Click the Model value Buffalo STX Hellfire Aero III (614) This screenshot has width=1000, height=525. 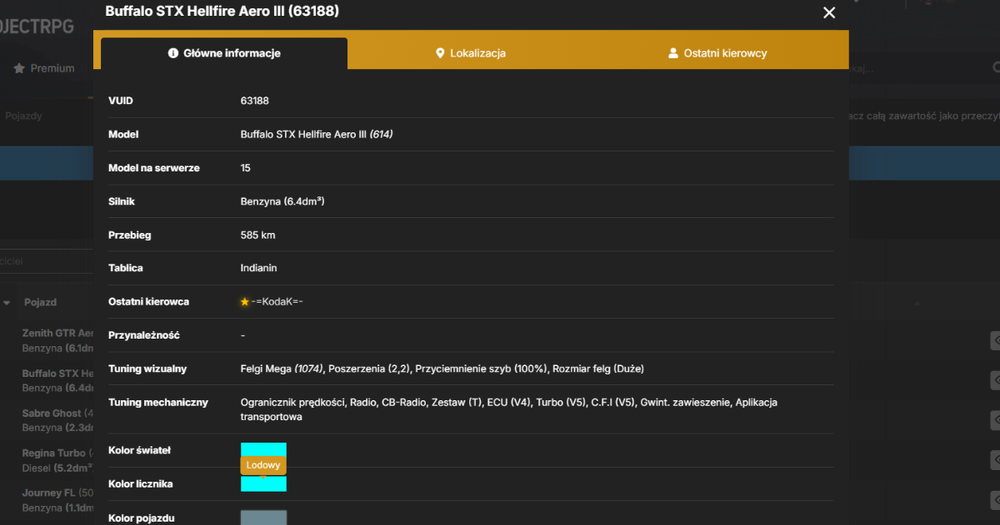tap(316, 134)
